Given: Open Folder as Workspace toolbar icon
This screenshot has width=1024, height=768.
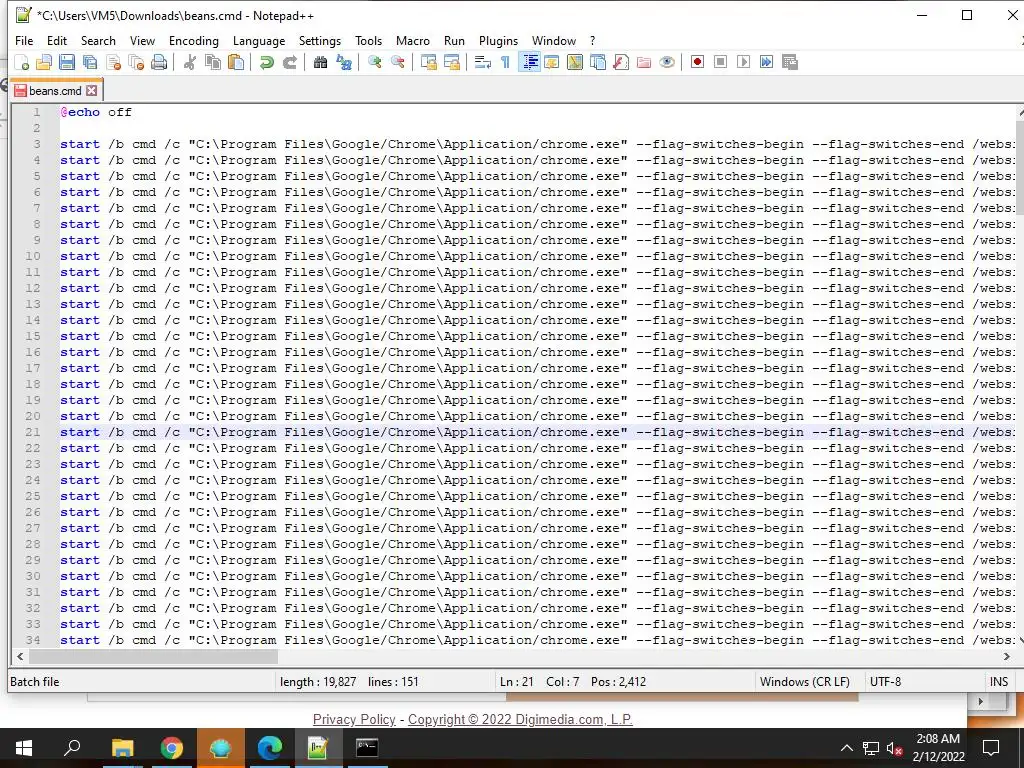Looking at the screenshot, I should [x=644, y=63].
